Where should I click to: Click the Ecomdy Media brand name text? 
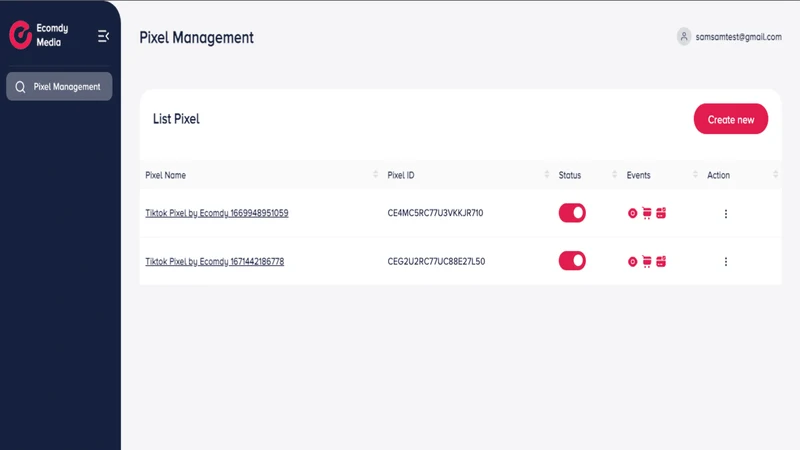(52, 35)
